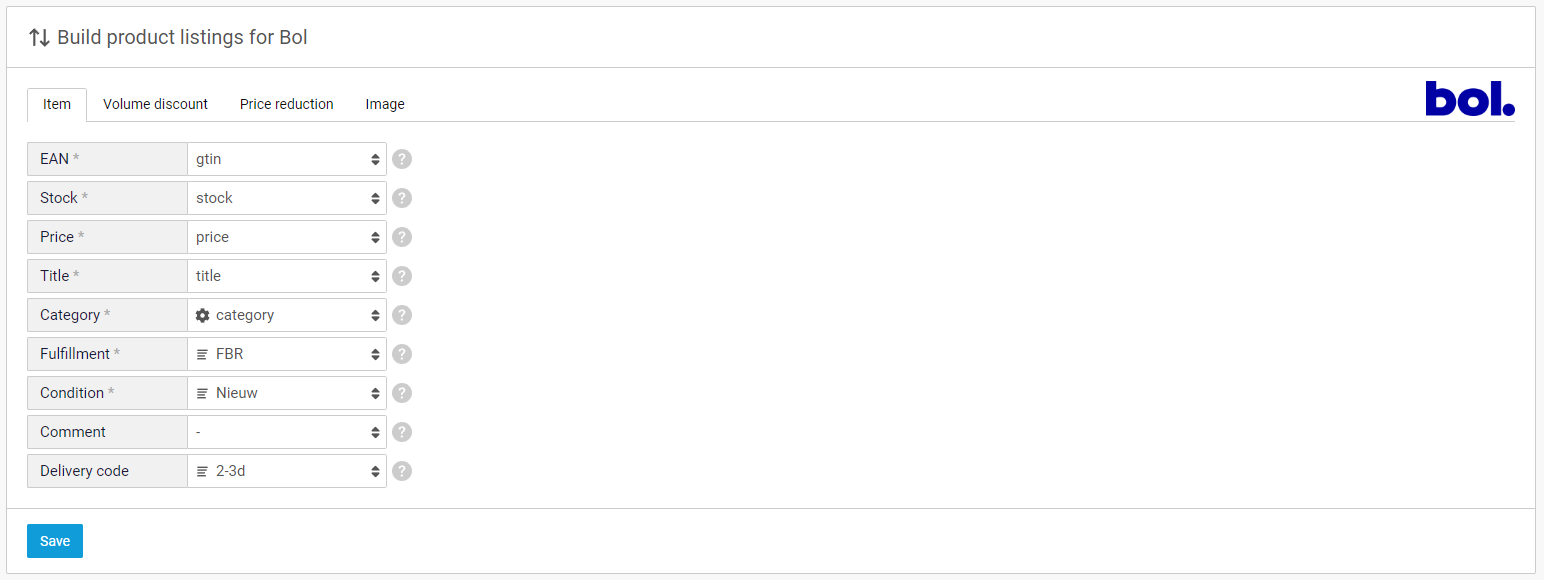Click the bol. logo
Viewport: 1544px width, 580px height.
(1469, 99)
